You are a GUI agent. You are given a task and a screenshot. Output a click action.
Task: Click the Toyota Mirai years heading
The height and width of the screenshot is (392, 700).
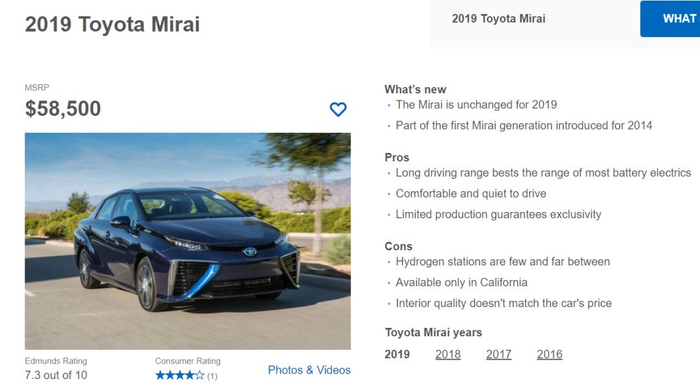(x=433, y=333)
